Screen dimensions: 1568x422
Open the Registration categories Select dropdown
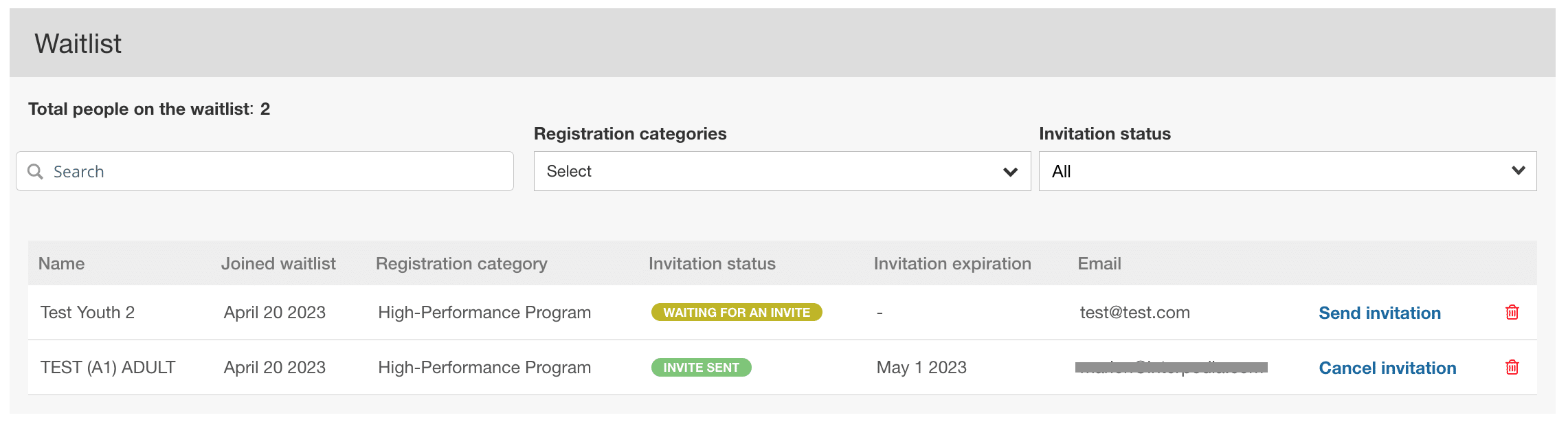782,171
